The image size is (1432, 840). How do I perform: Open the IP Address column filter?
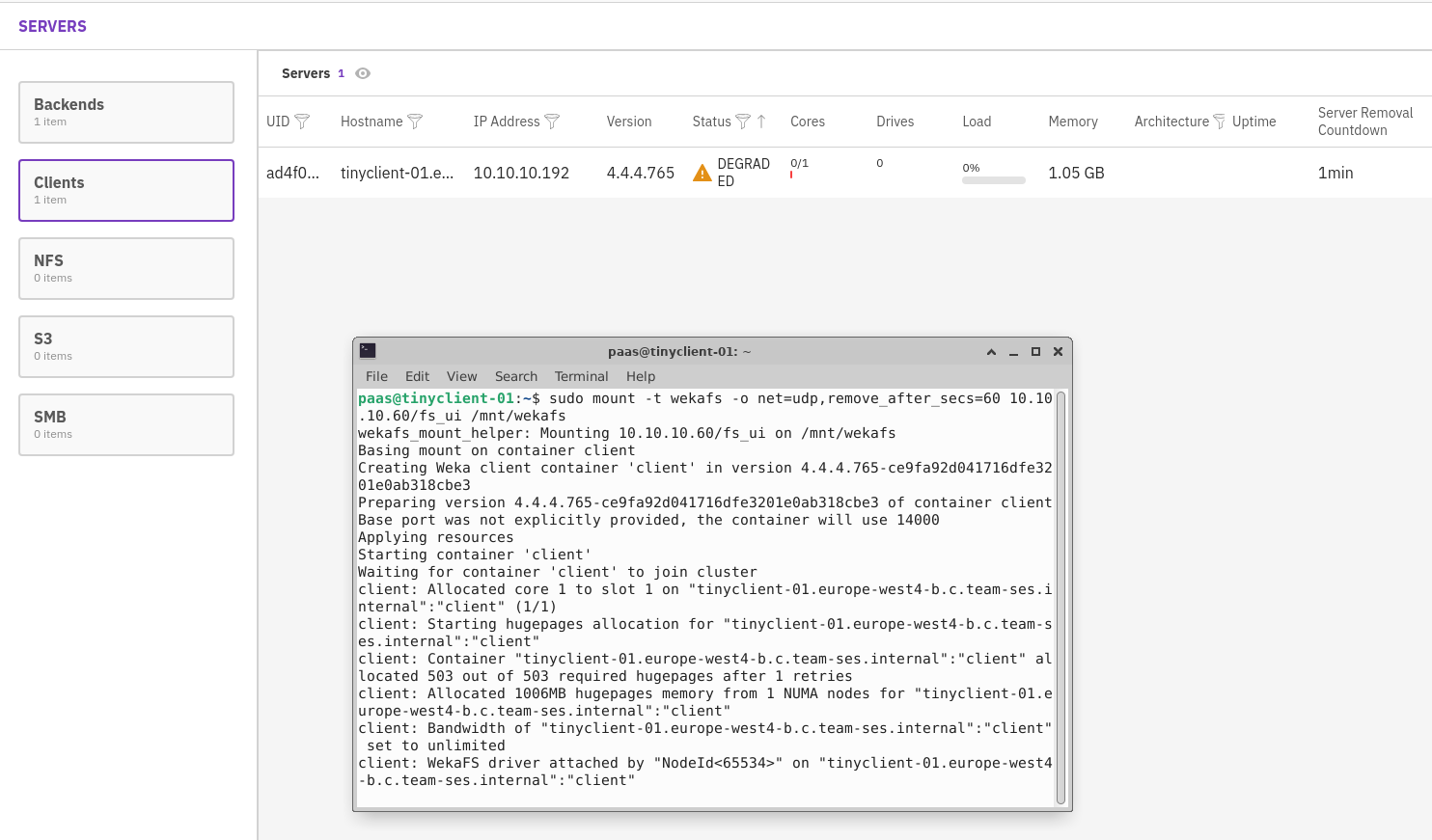(x=552, y=122)
